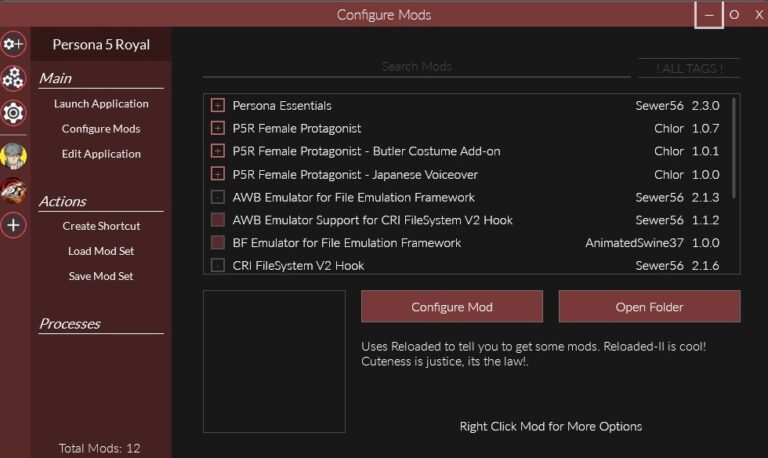Click Launch Application in the Main menu

click(x=101, y=104)
